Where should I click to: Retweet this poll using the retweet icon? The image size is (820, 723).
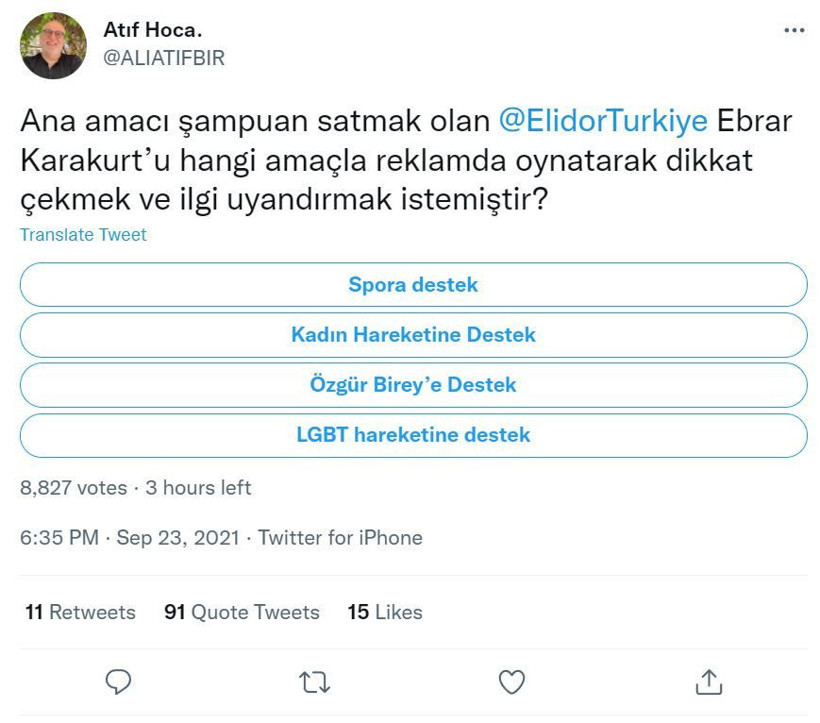point(315,682)
